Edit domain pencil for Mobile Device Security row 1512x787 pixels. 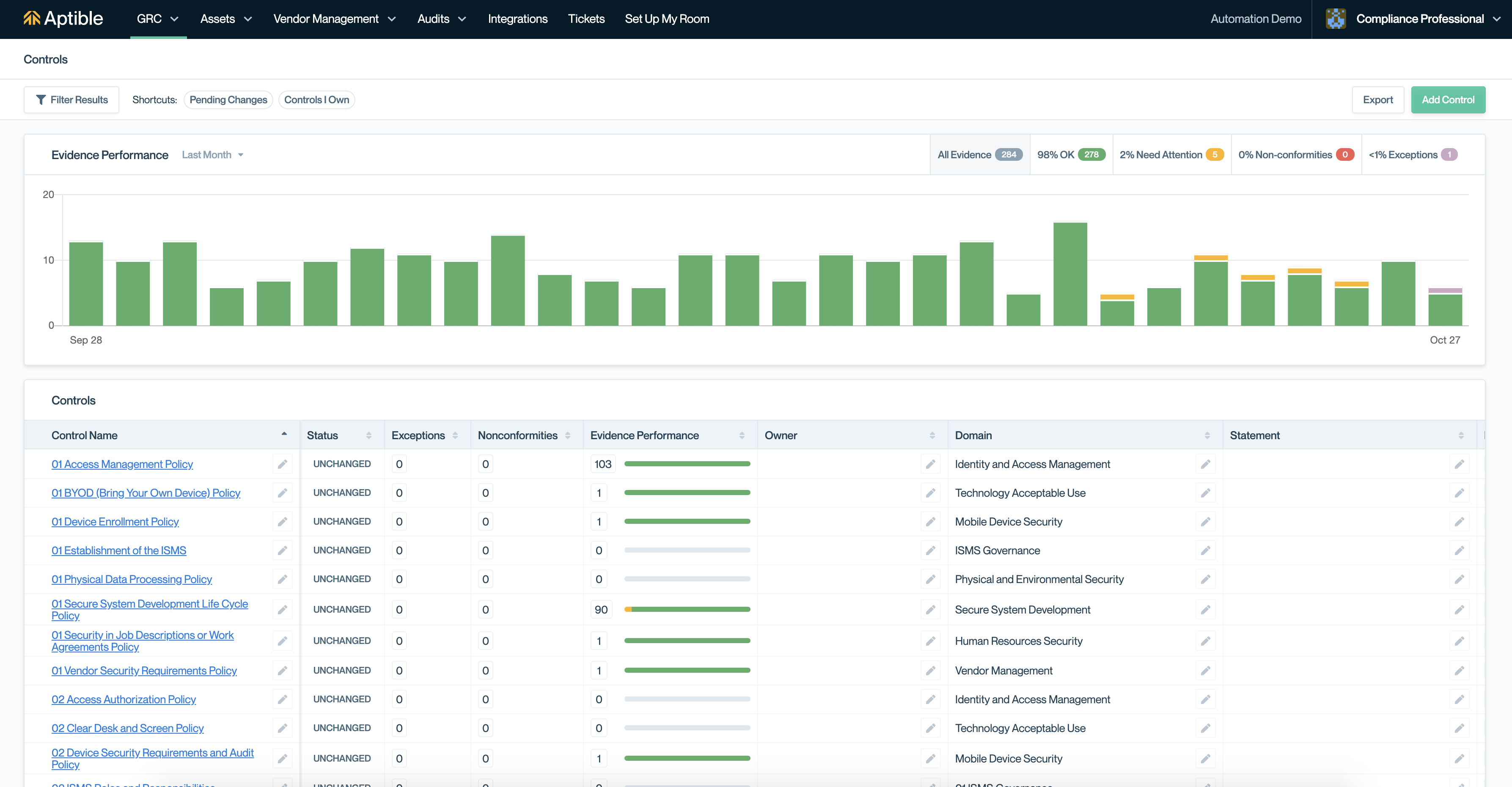point(1205,522)
